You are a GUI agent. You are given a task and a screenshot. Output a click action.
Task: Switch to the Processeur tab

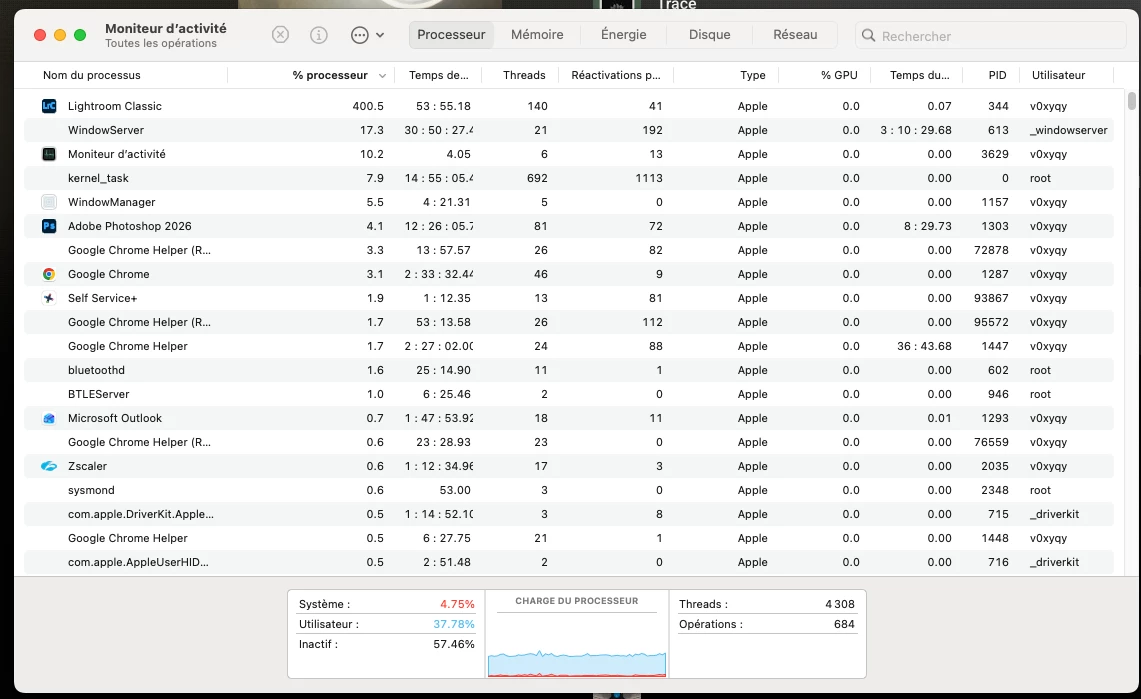coord(451,35)
